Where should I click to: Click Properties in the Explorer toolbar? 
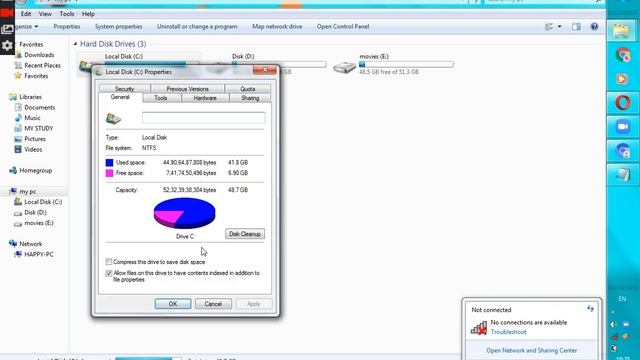(67, 27)
